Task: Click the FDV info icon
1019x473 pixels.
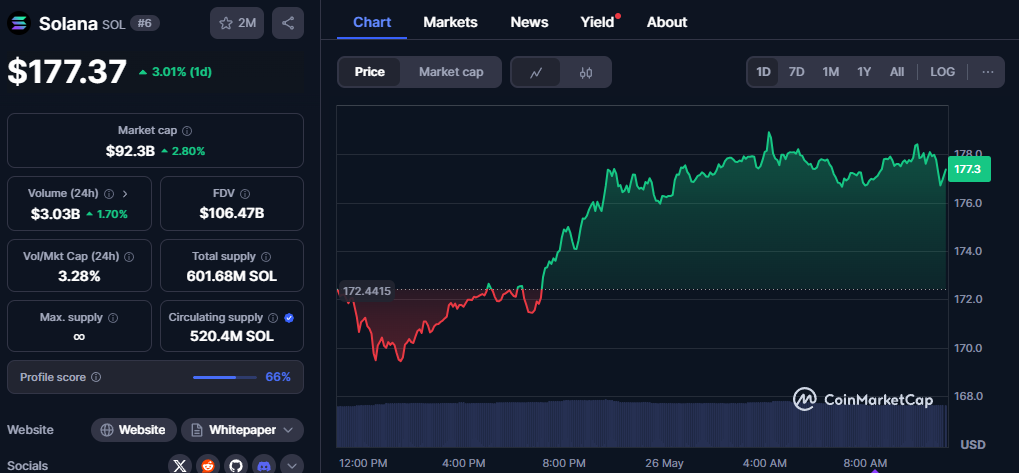Action: (x=244, y=194)
